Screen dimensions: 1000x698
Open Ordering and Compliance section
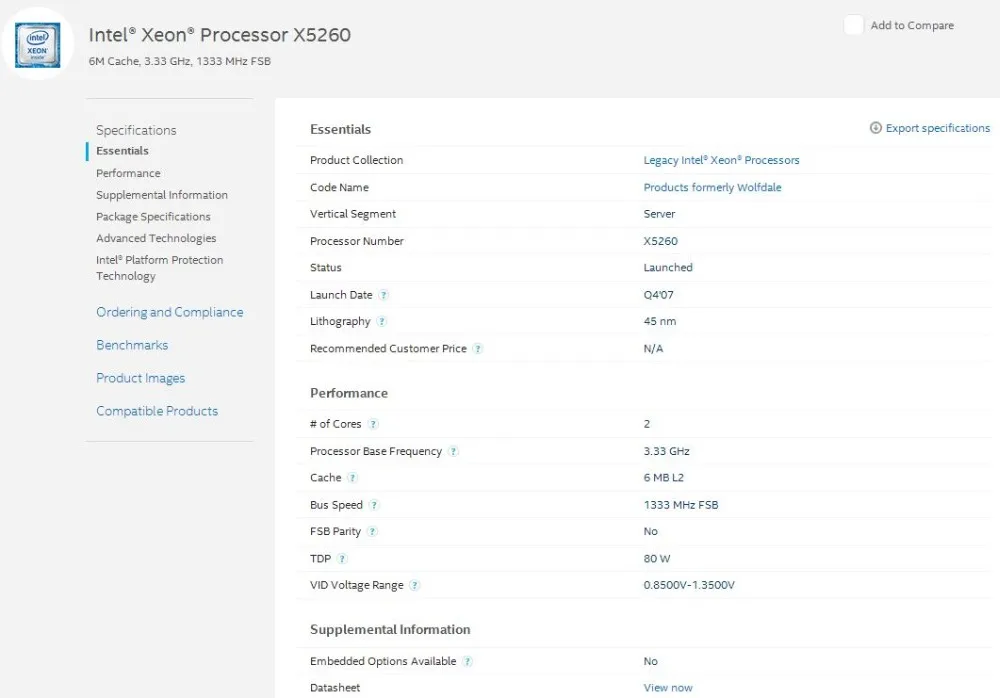click(170, 312)
